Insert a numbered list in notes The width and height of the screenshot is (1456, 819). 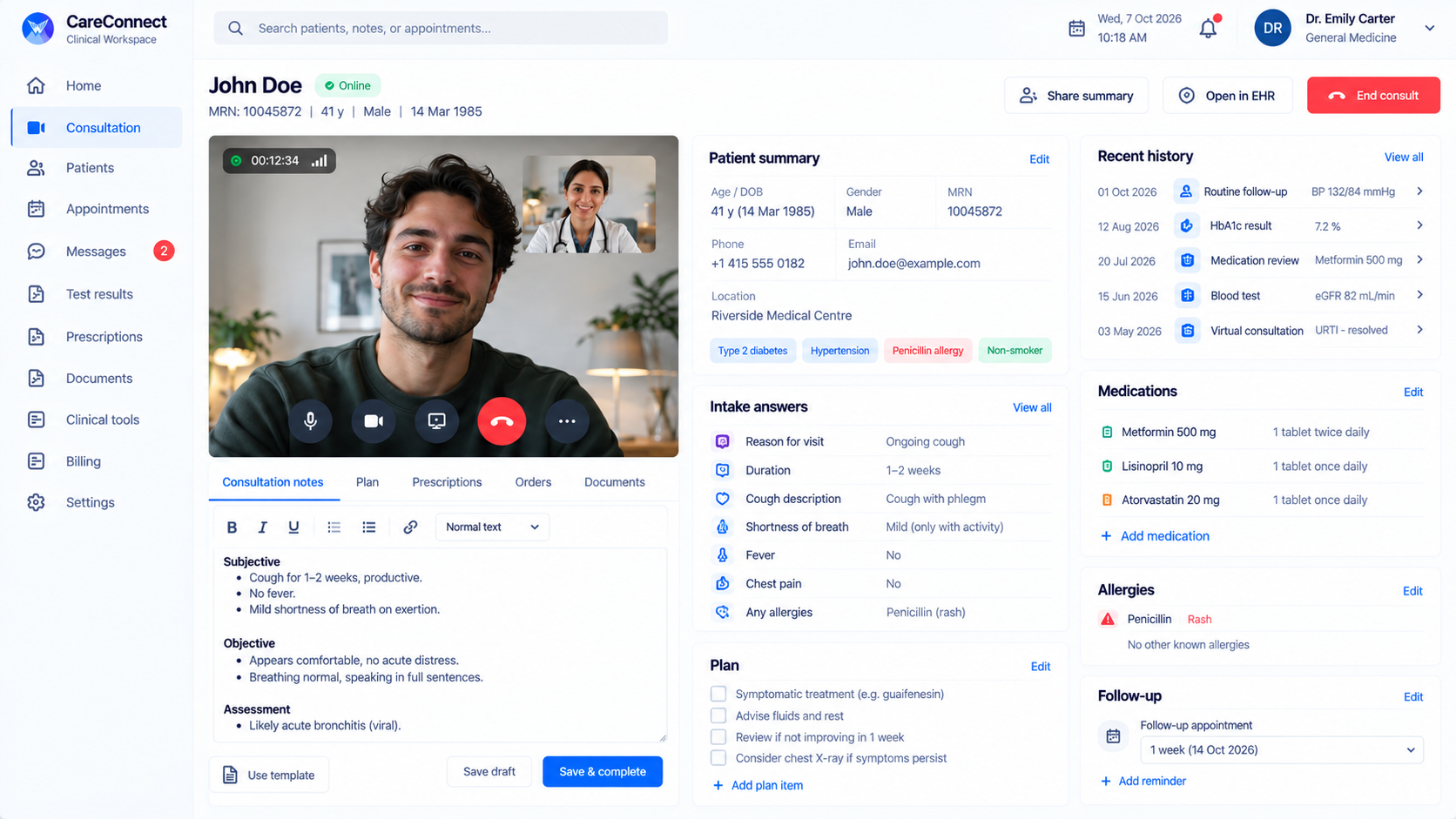pos(334,527)
